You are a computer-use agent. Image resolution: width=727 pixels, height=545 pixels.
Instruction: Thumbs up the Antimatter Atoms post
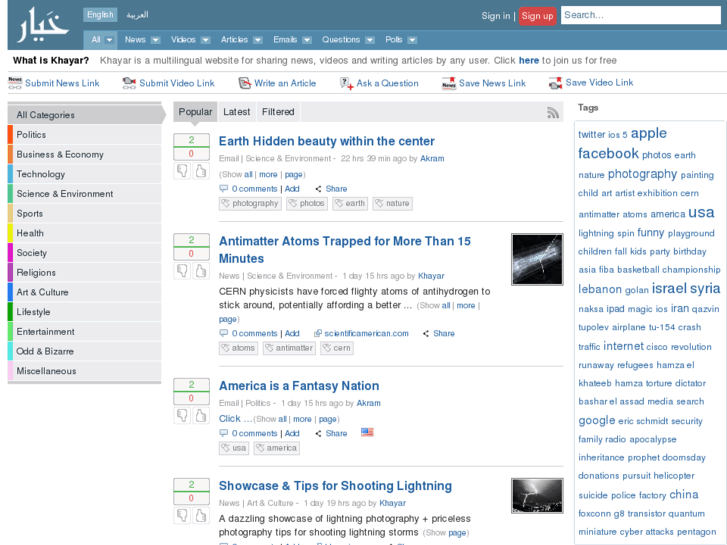click(x=201, y=271)
